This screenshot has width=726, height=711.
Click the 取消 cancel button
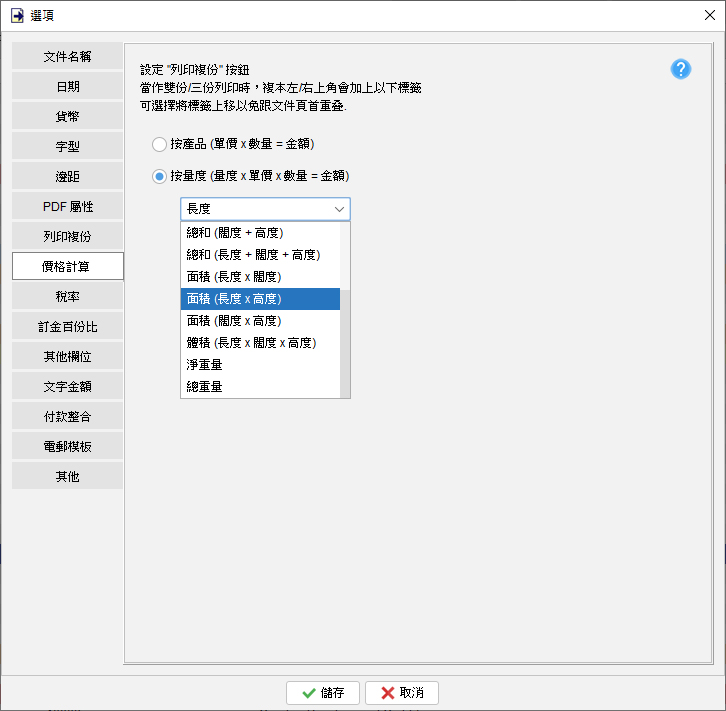pos(402,693)
